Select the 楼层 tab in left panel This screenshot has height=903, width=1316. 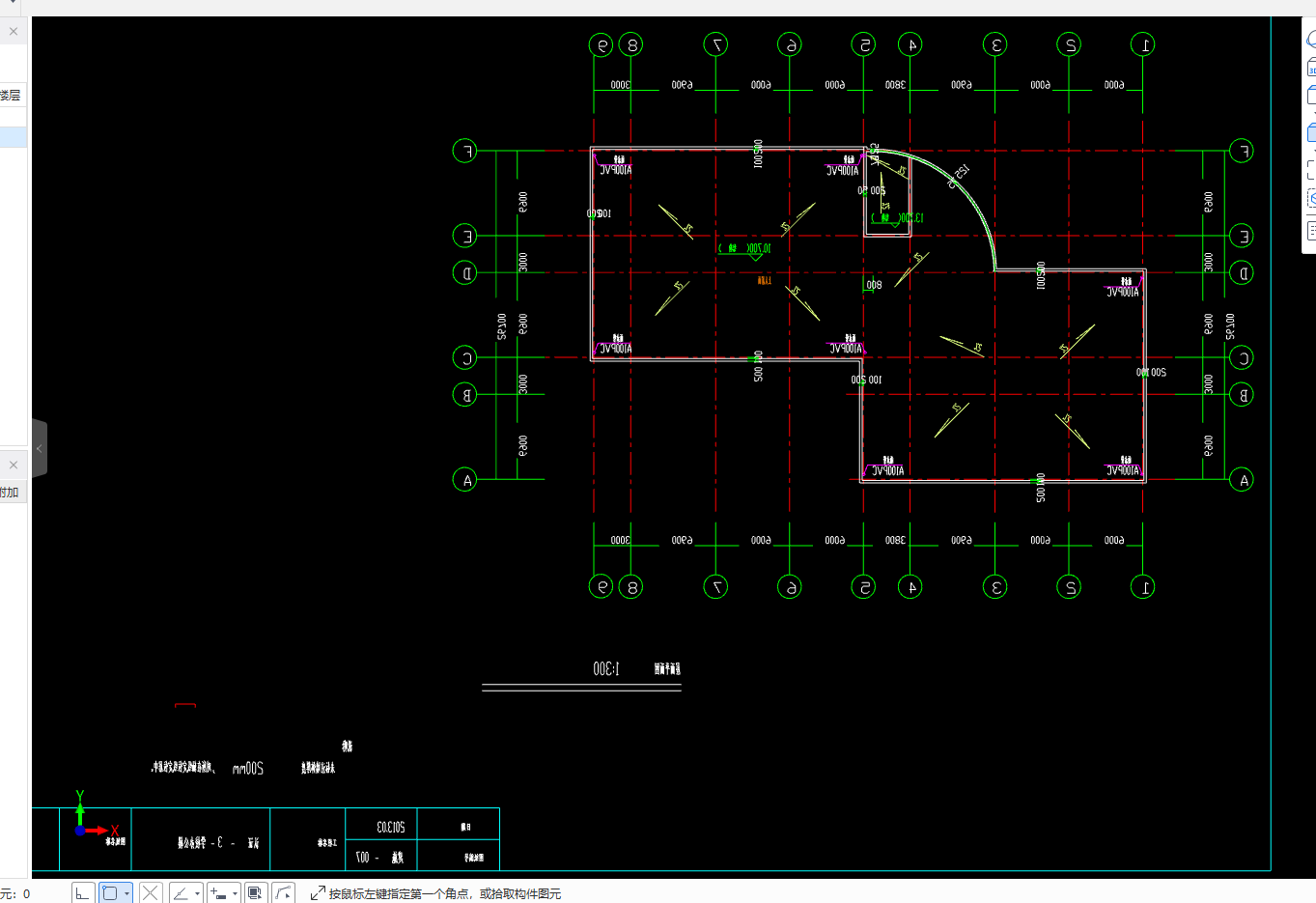11,95
